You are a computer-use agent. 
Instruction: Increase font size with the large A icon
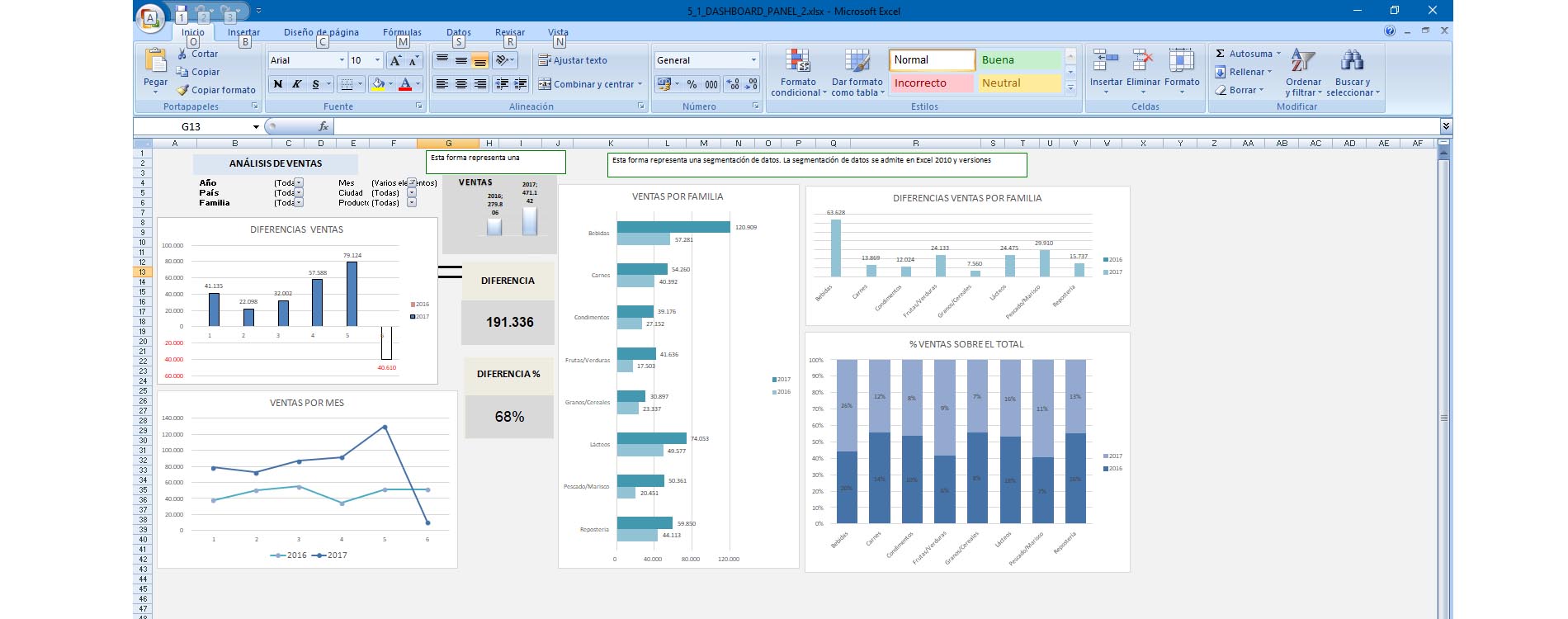pyautogui.click(x=395, y=60)
